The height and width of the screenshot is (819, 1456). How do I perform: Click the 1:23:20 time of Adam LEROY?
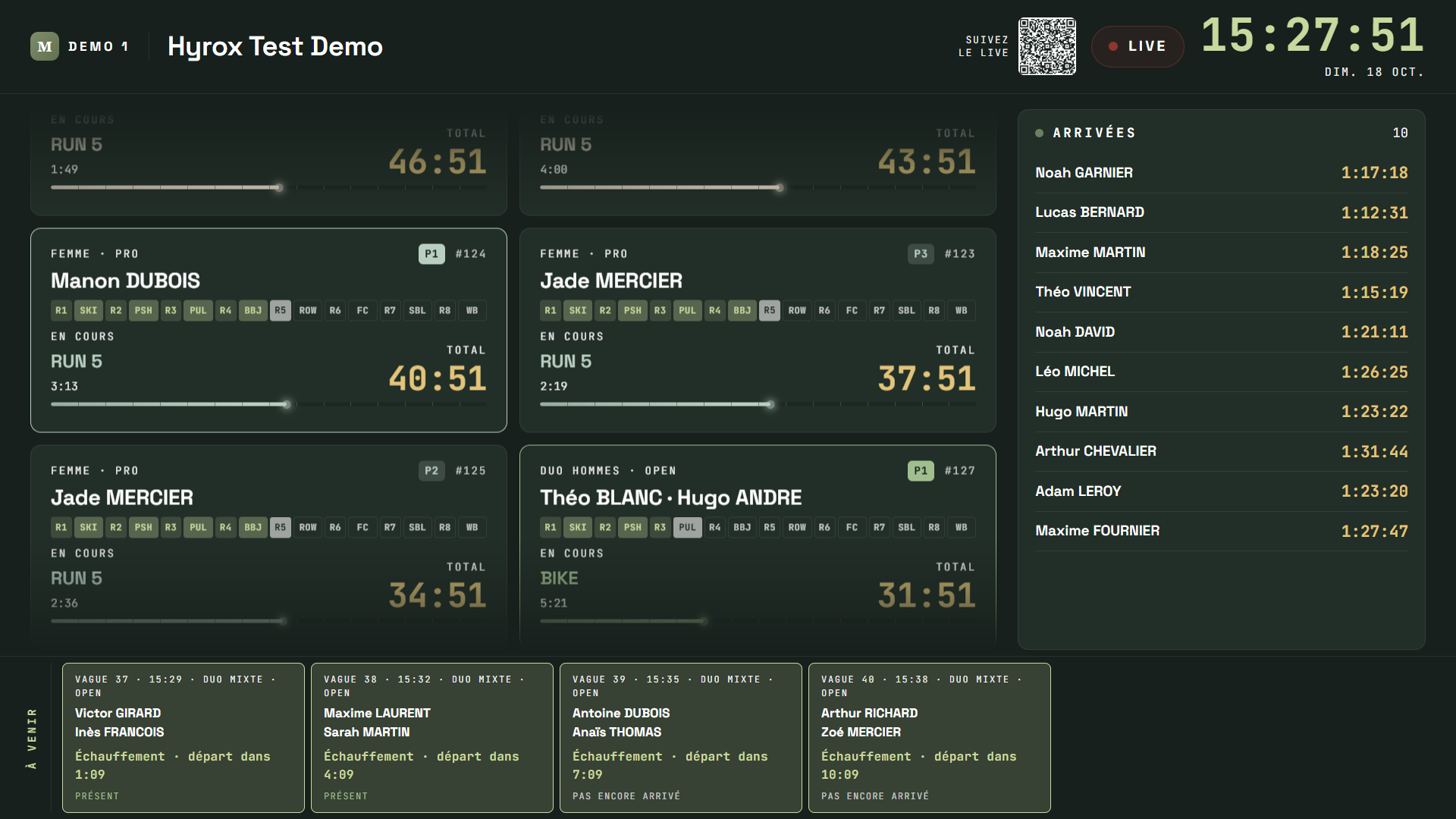pyautogui.click(x=1374, y=491)
